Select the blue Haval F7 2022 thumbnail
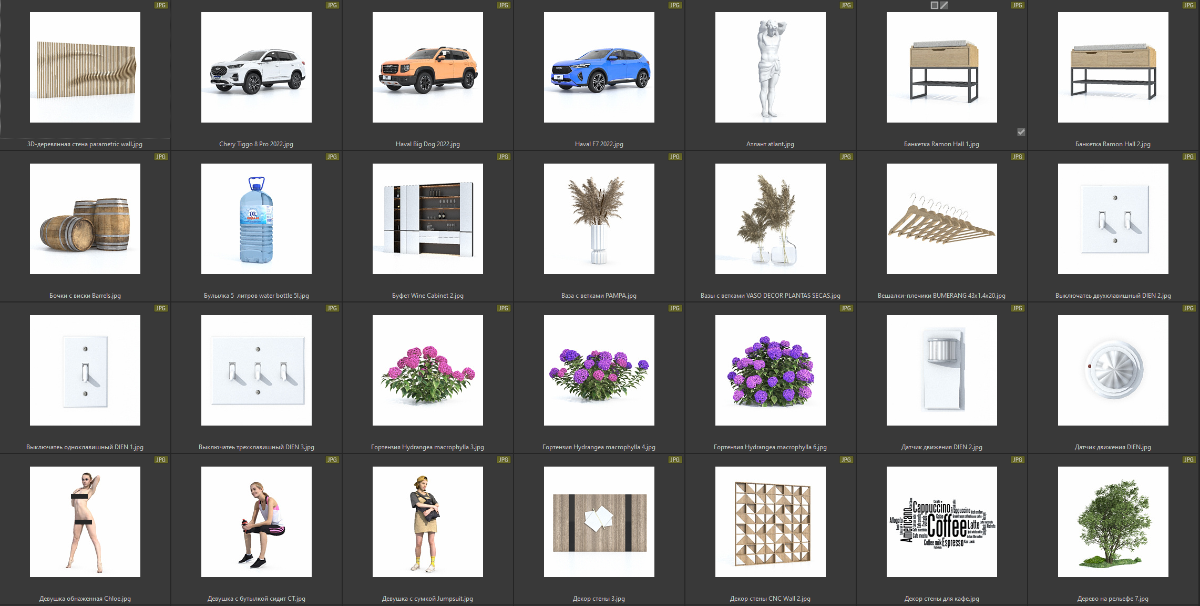 [x=599, y=68]
